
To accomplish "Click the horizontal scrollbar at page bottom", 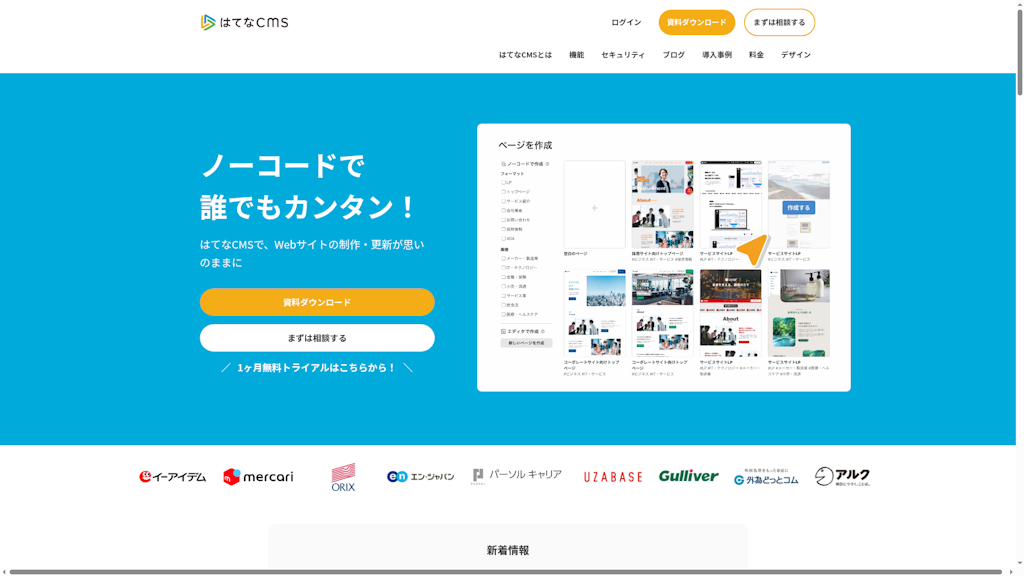I will (x=500, y=572).
